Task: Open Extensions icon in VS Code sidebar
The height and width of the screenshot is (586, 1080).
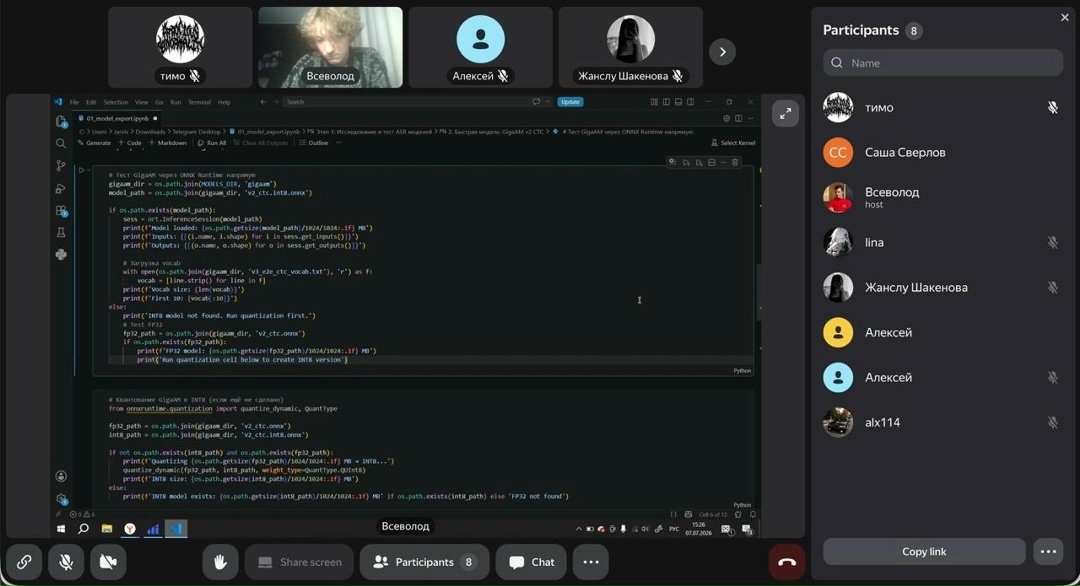Action: tap(61, 210)
